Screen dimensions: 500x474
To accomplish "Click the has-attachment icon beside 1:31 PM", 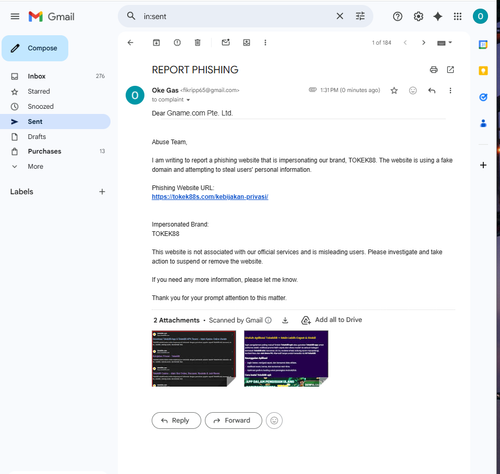I will 313,90.
